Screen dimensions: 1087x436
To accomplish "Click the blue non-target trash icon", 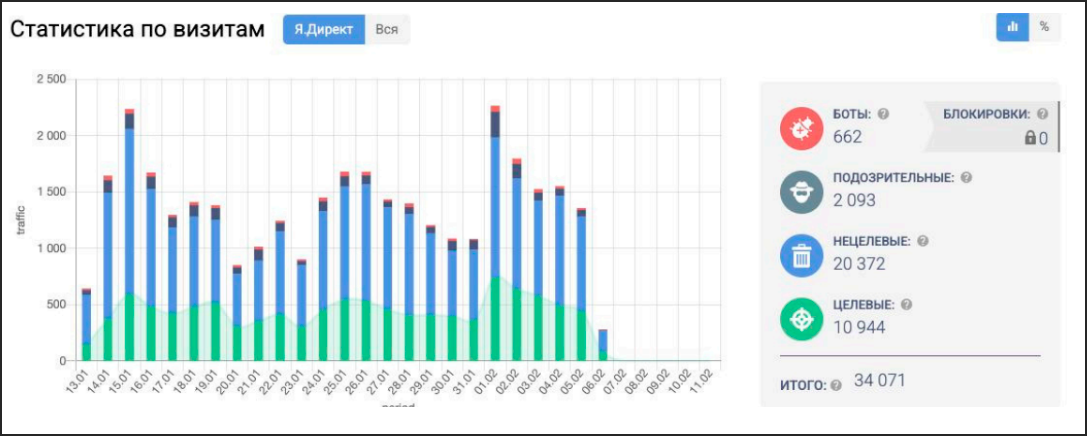I will [x=801, y=254].
